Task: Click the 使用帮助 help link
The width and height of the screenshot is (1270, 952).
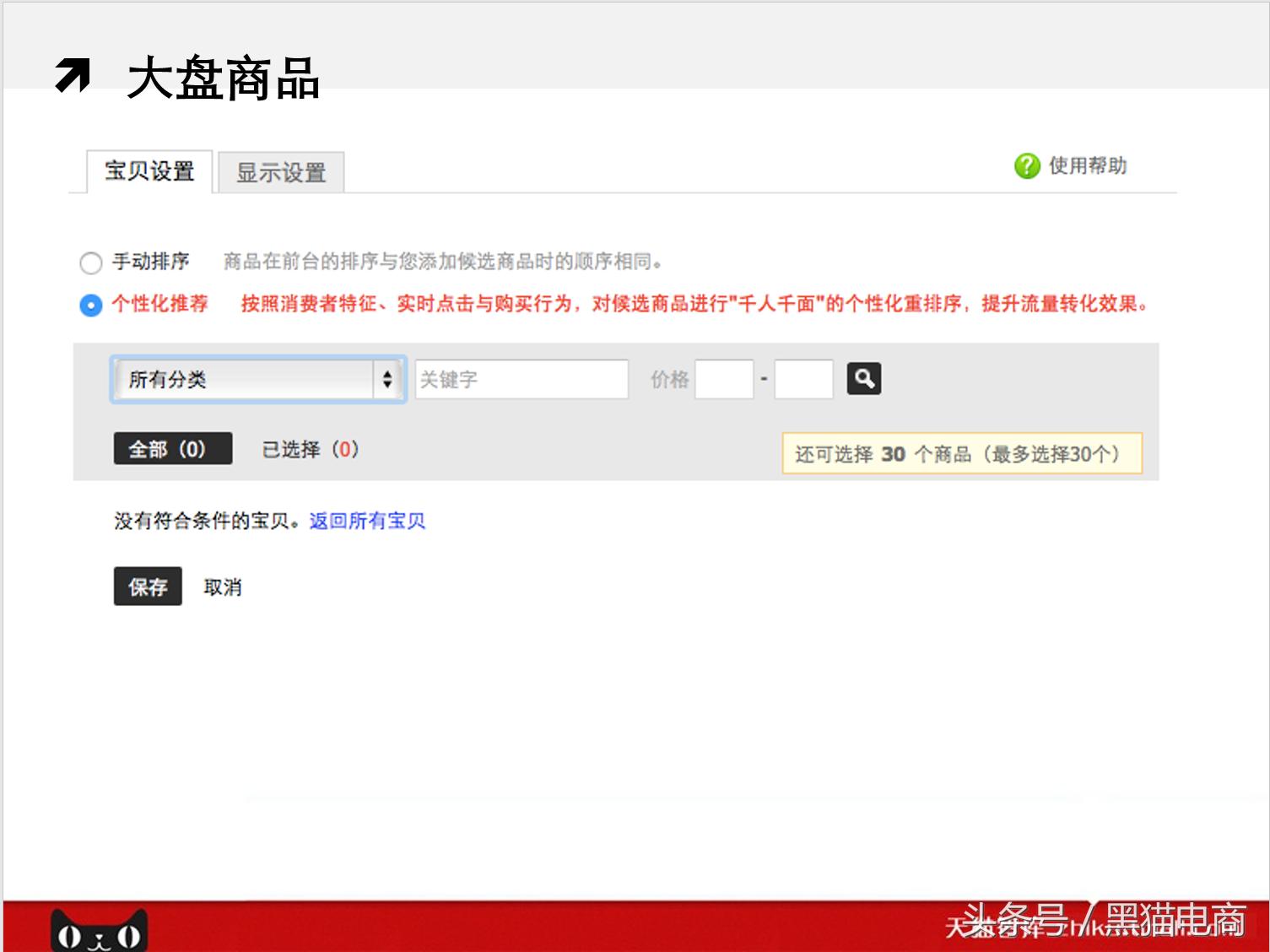Action: point(1089,165)
